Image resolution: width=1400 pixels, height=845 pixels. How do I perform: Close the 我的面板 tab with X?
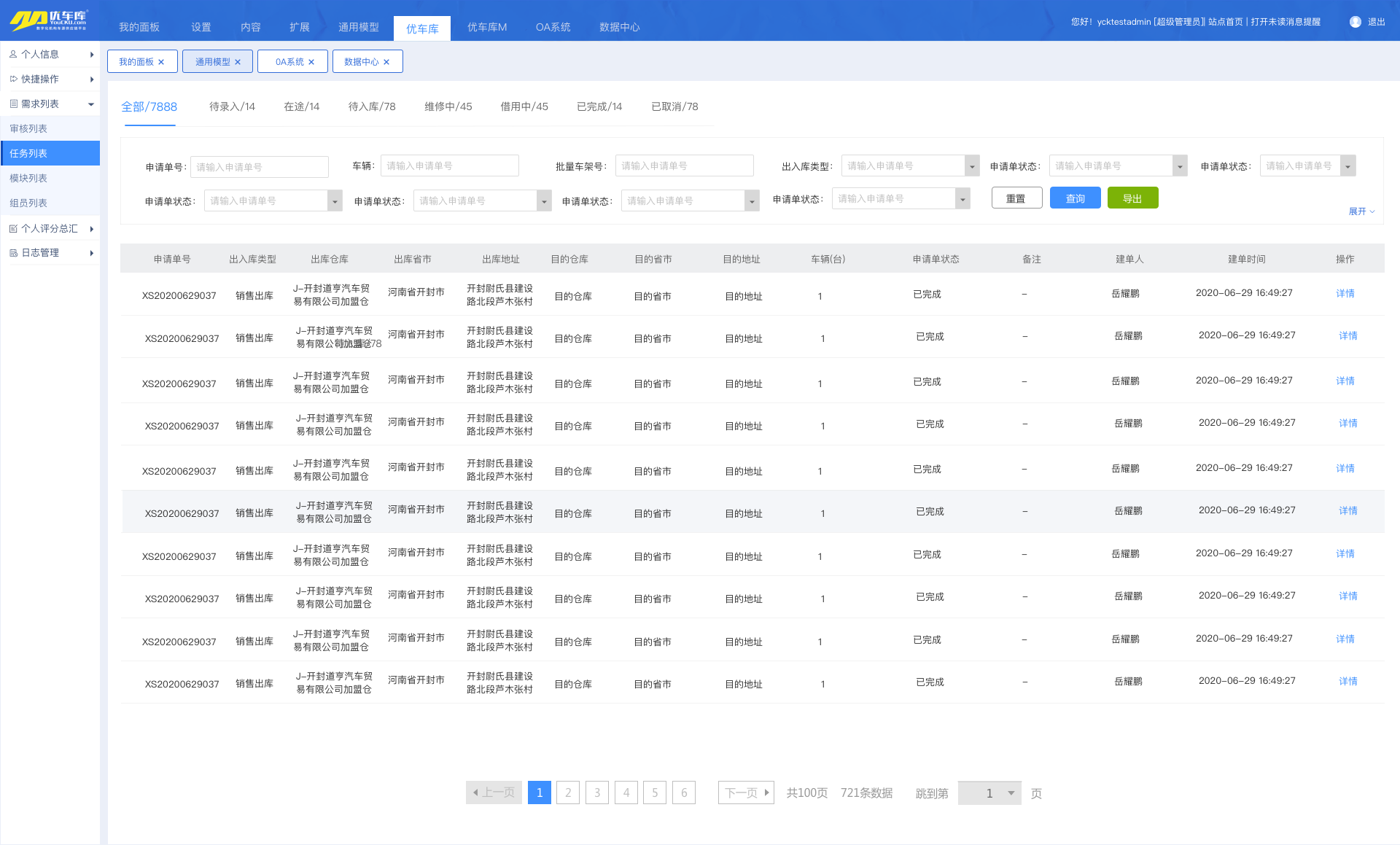click(x=161, y=62)
